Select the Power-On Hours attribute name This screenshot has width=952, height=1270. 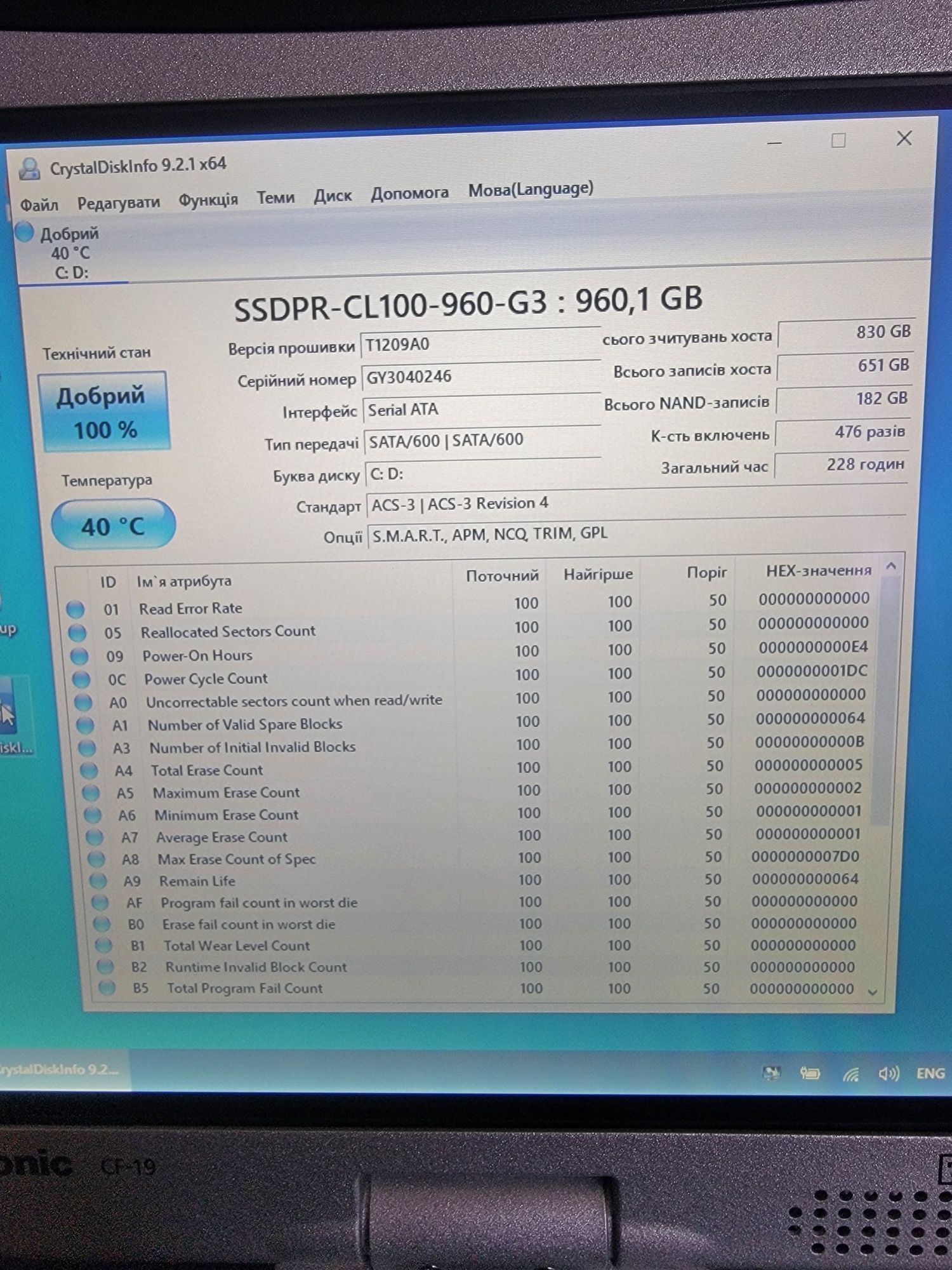(x=197, y=655)
